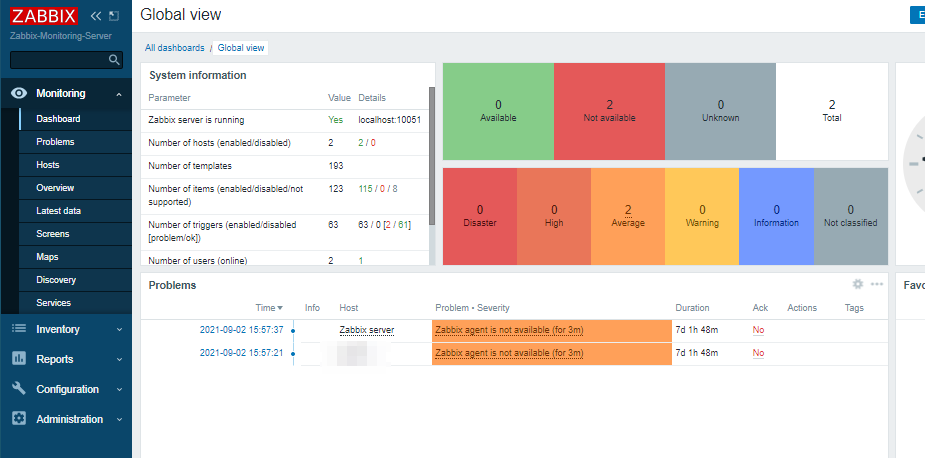
Task: Hide sidebar using the window icon
Action: tap(114, 16)
